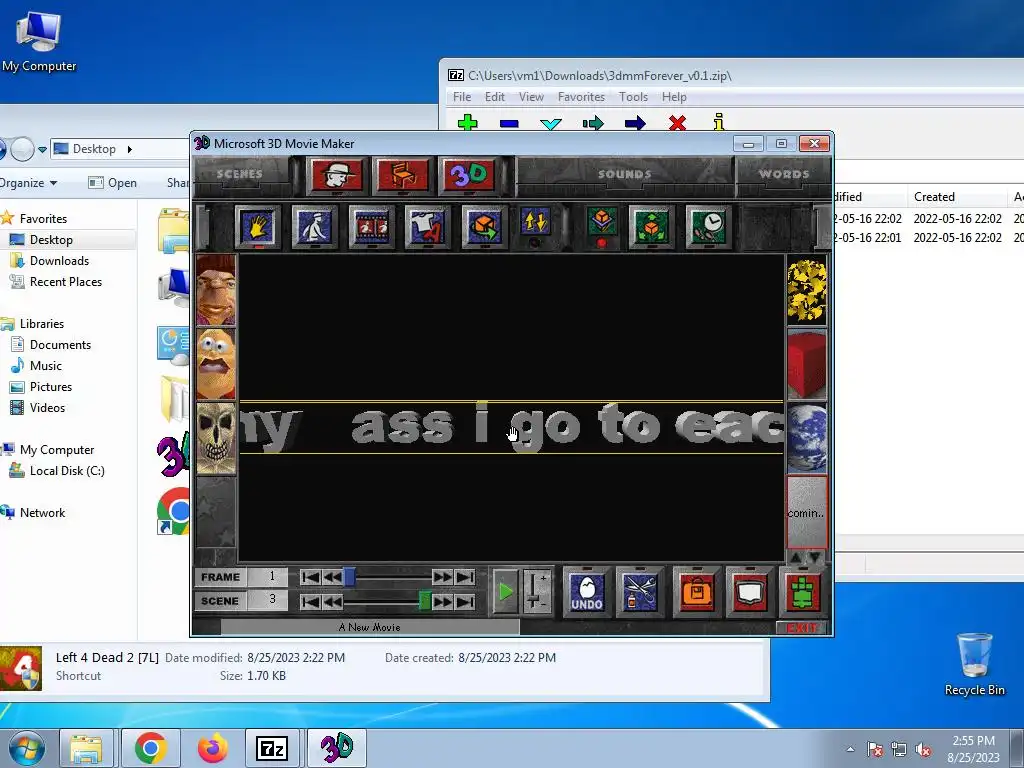Screen dimensions: 1024x768
Task: Click the red X Delete icon in 7-Zip
Action: pyautogui.click(x=677, y=122)
